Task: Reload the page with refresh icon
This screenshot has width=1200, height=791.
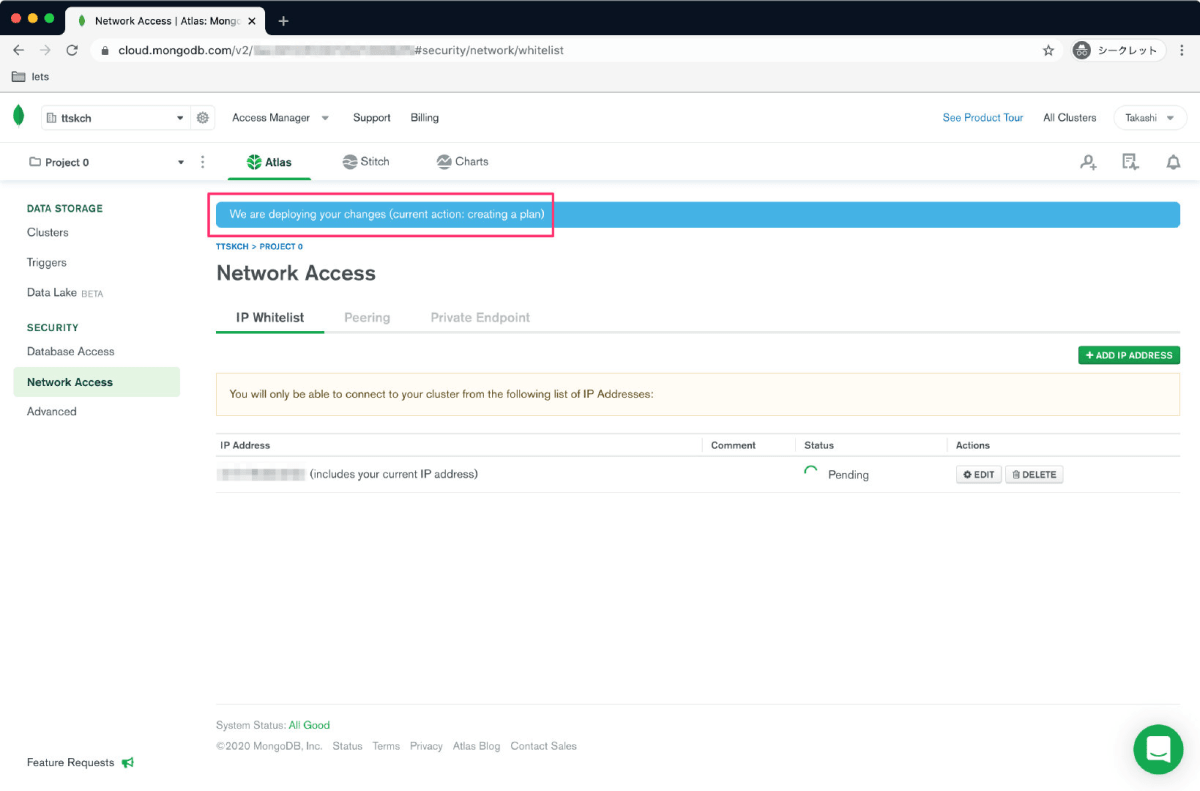Action: point(72,50)
